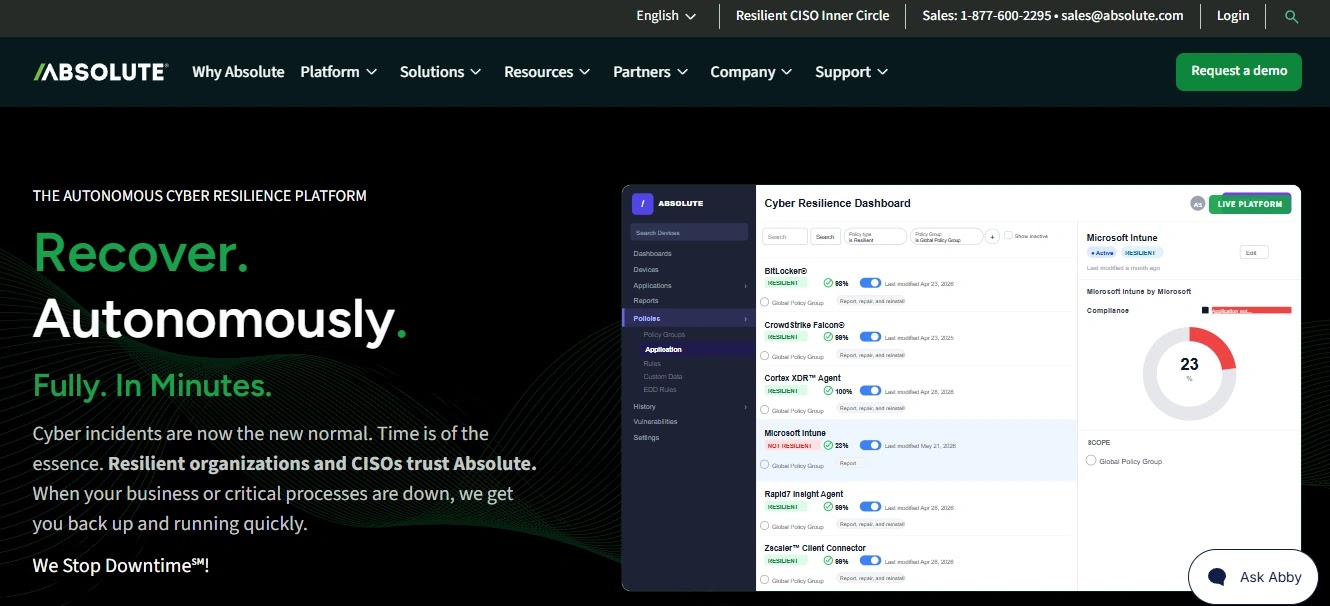
Task: Click the black Compliance legend square
Action: 1205,310
